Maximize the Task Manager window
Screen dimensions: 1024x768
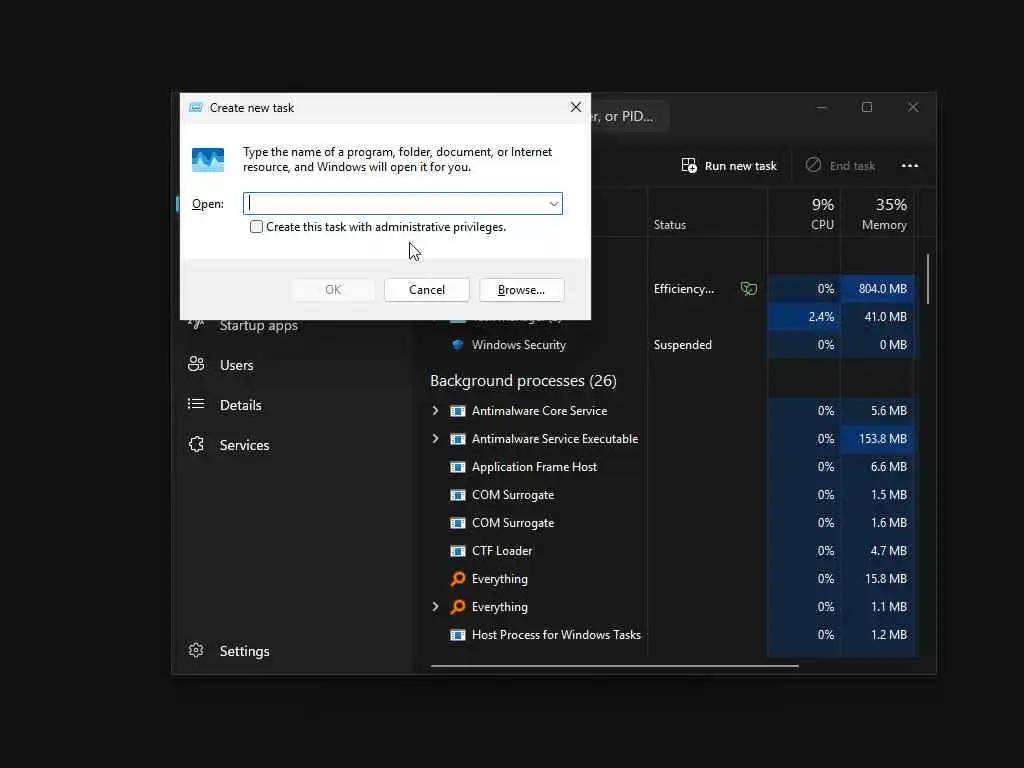click(867, 107)
